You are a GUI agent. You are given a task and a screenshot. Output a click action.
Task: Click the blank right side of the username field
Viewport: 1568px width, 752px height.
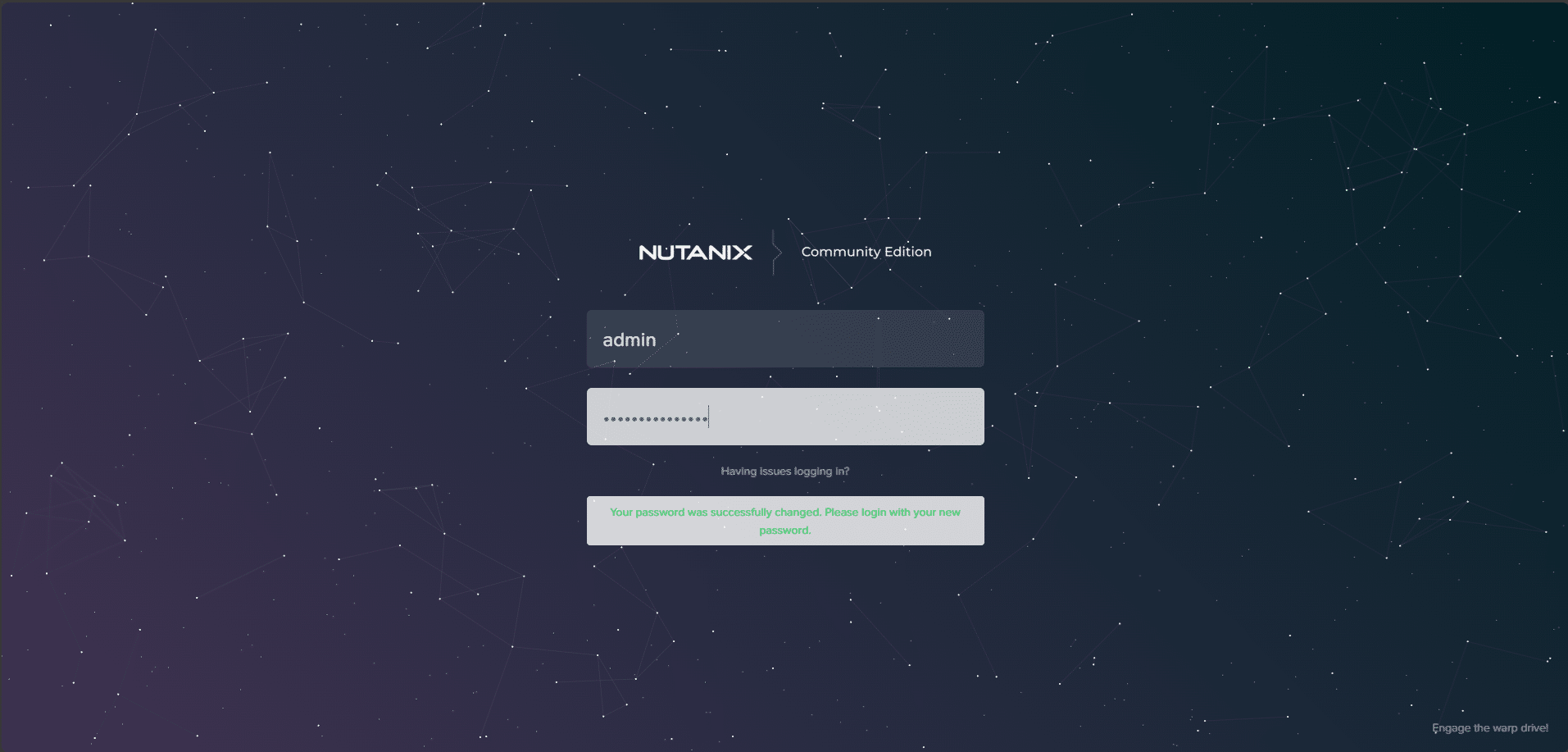coord(902,339)
